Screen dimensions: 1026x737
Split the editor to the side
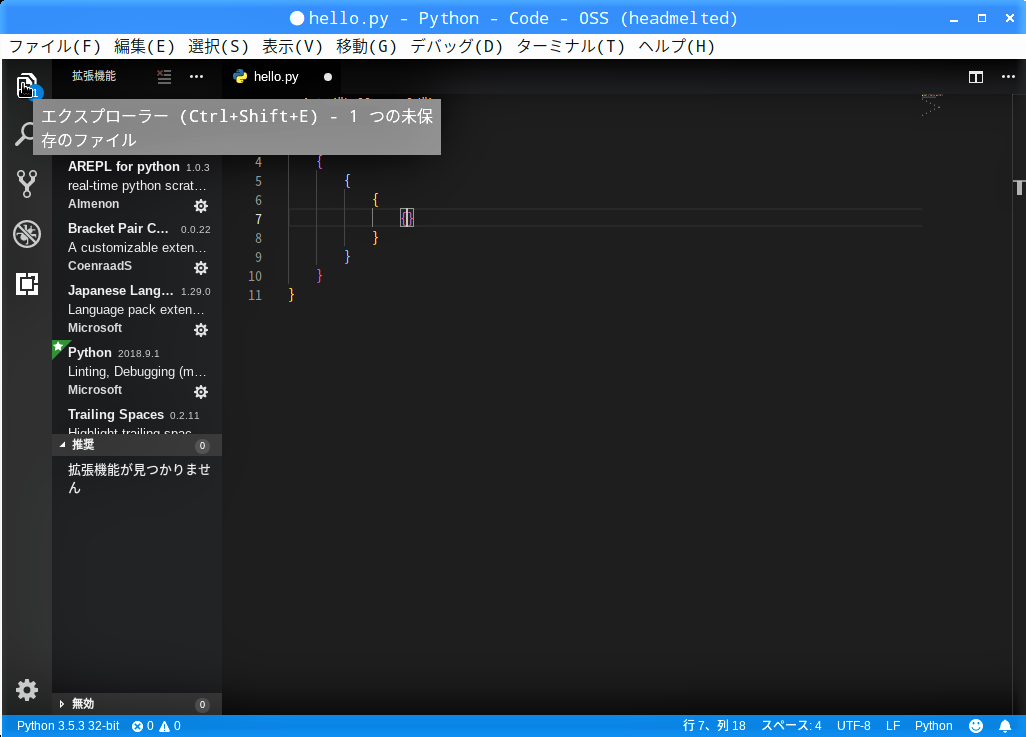pyautogui.click(x=976, y=77)
